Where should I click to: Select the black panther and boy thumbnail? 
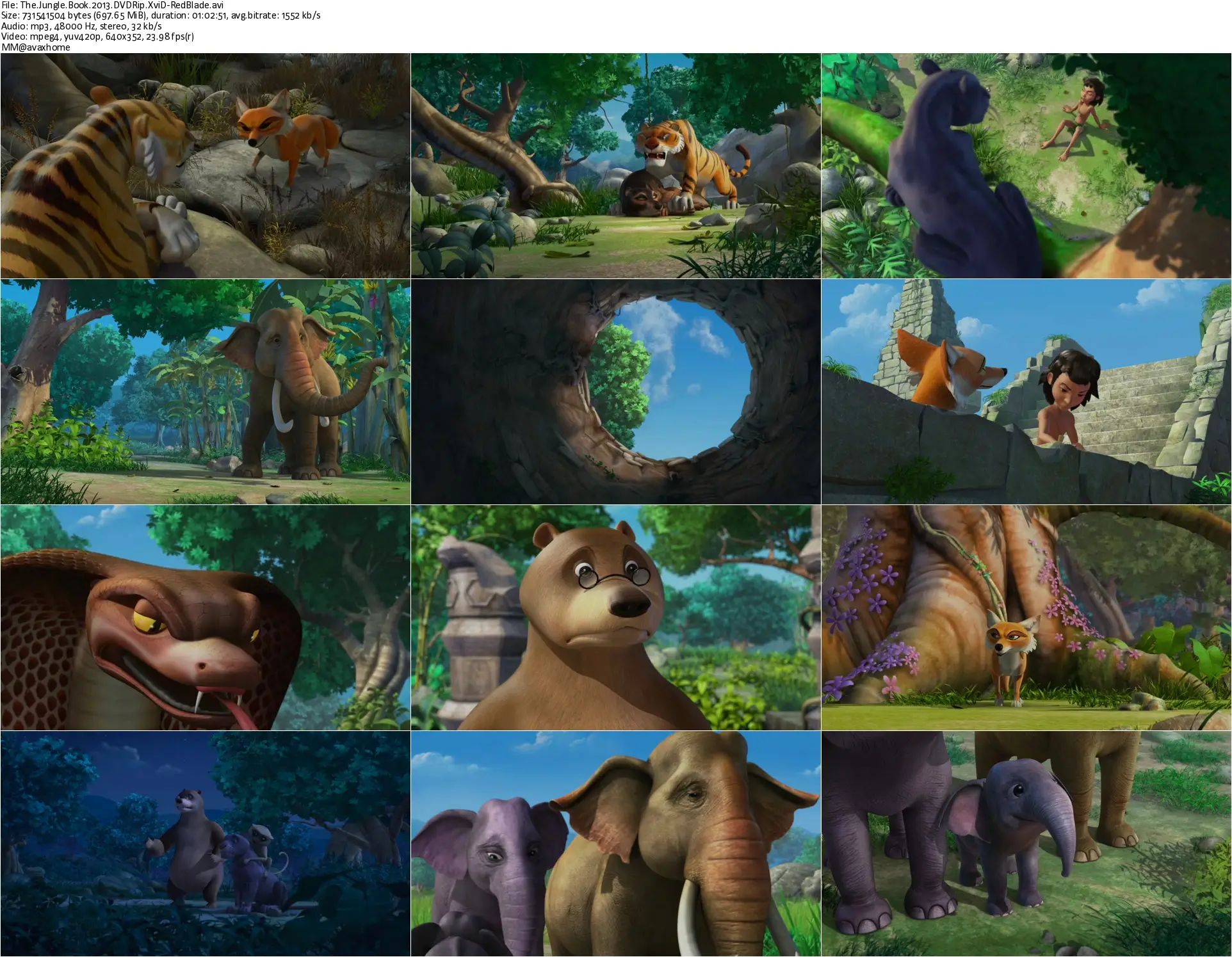click(1026, 165)
